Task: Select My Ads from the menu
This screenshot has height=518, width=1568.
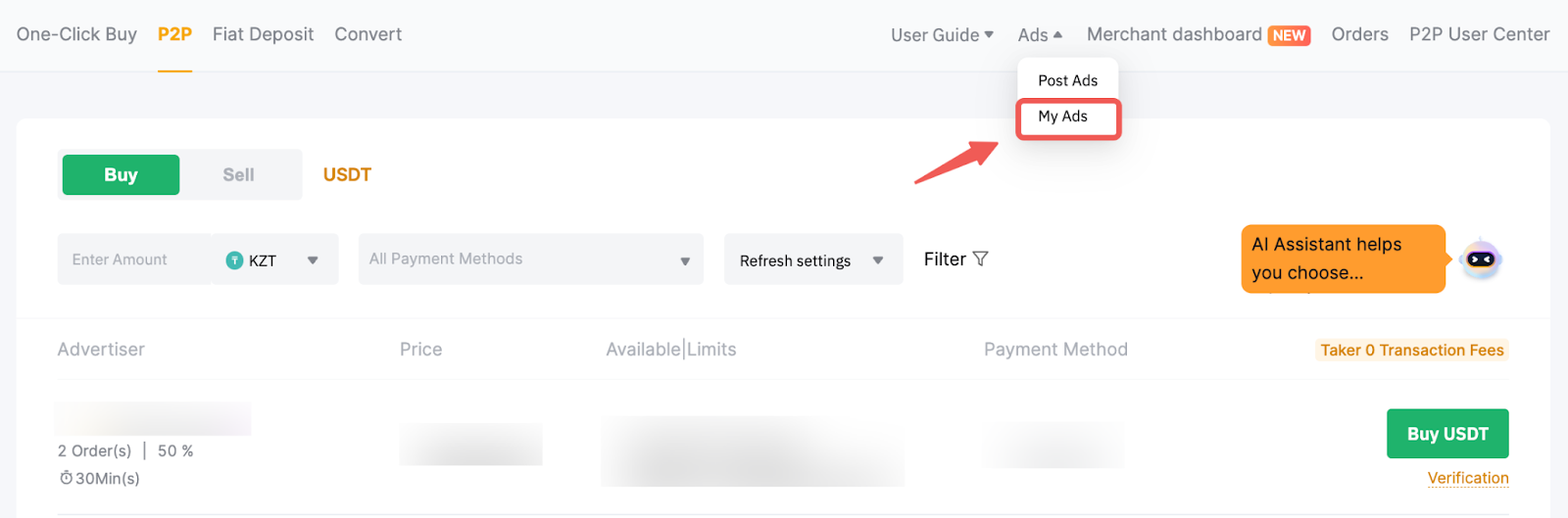Action: click(x=1063, y=117)
